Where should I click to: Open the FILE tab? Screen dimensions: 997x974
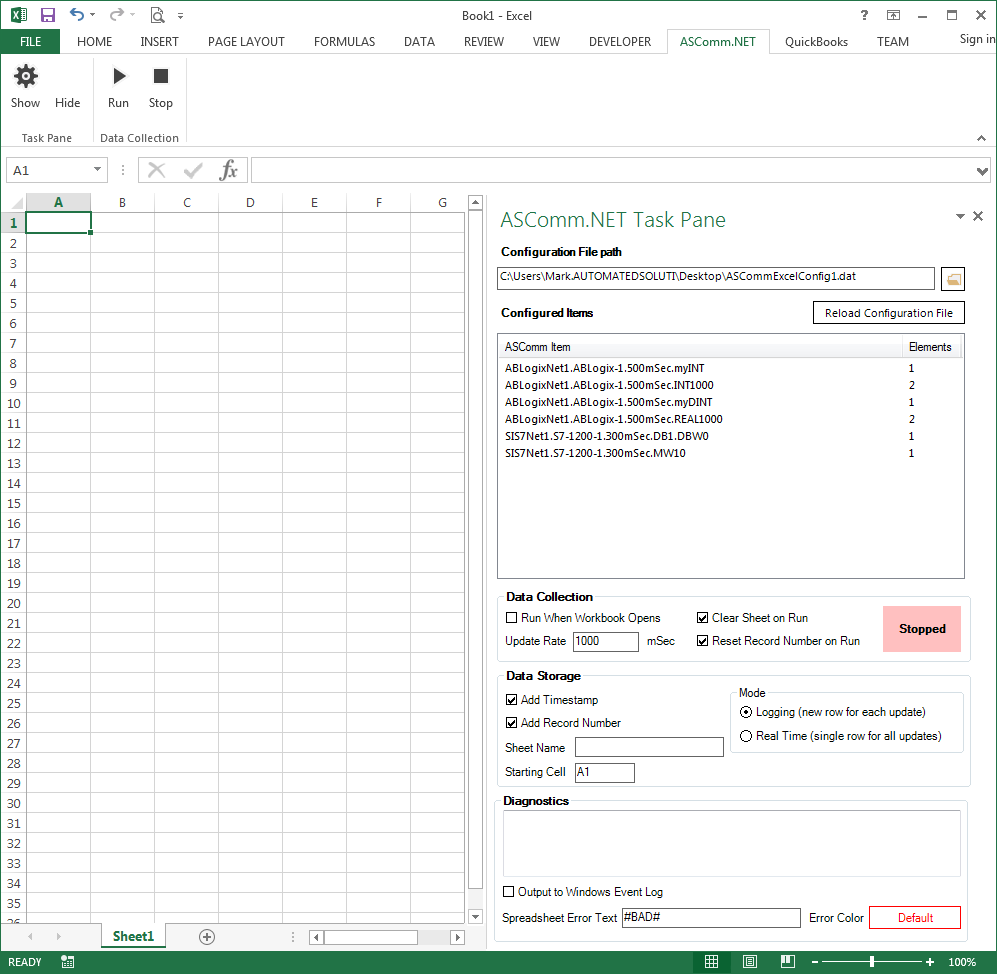tap(31, 41)
